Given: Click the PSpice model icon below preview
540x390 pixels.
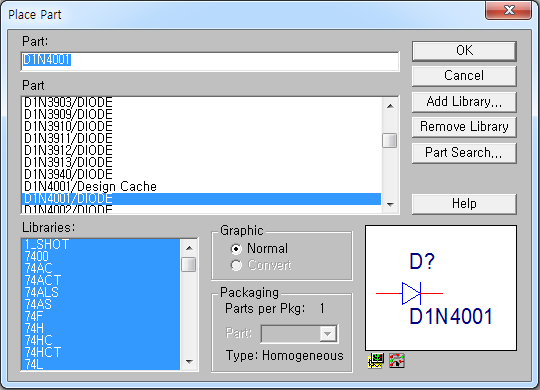Looking at the screenshot, I should [375, 361].
